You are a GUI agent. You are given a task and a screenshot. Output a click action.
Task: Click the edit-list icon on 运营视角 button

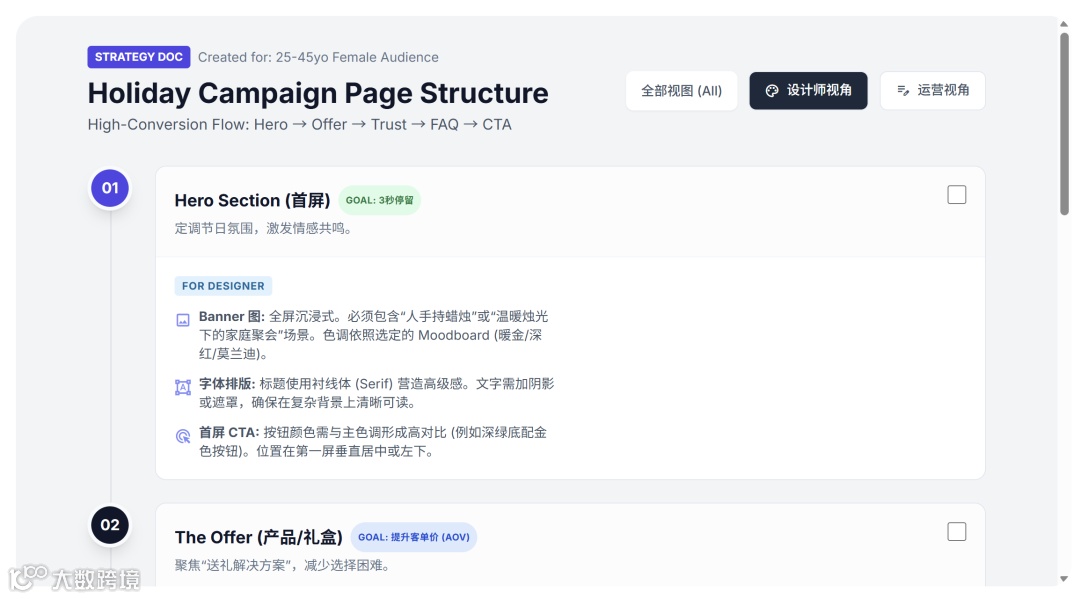tap(903, 90)
